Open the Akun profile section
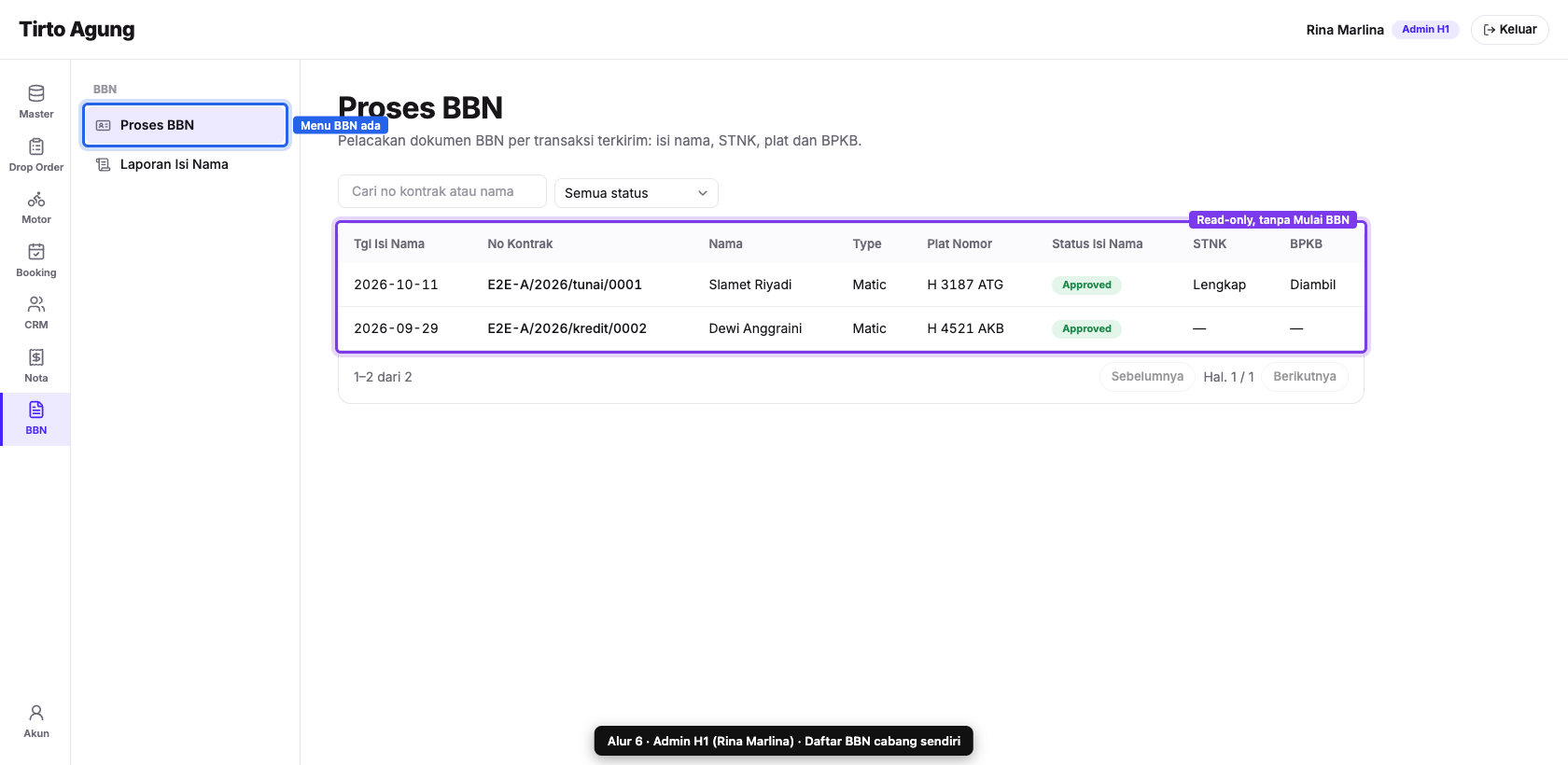This screenshot has width=1568, height=765. coord(35,722)
